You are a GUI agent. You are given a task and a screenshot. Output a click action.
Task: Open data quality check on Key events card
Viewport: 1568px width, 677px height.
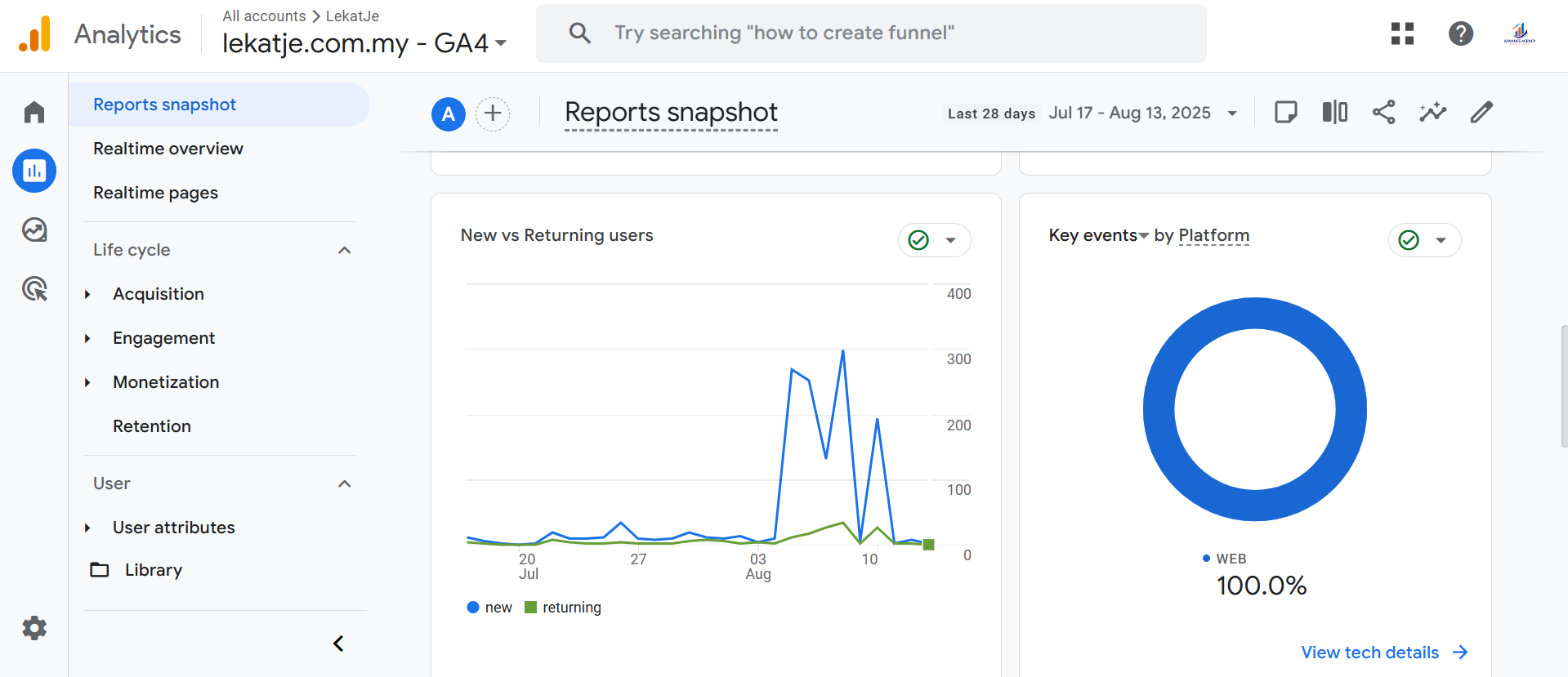coord(1423,240)
